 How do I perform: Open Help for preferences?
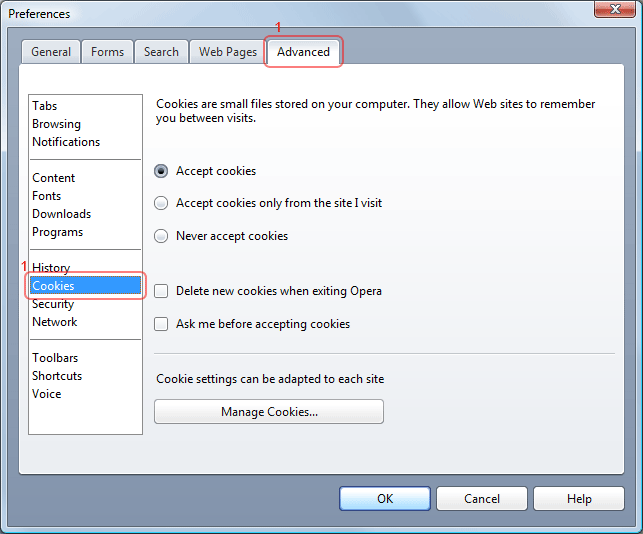point(579,498)
